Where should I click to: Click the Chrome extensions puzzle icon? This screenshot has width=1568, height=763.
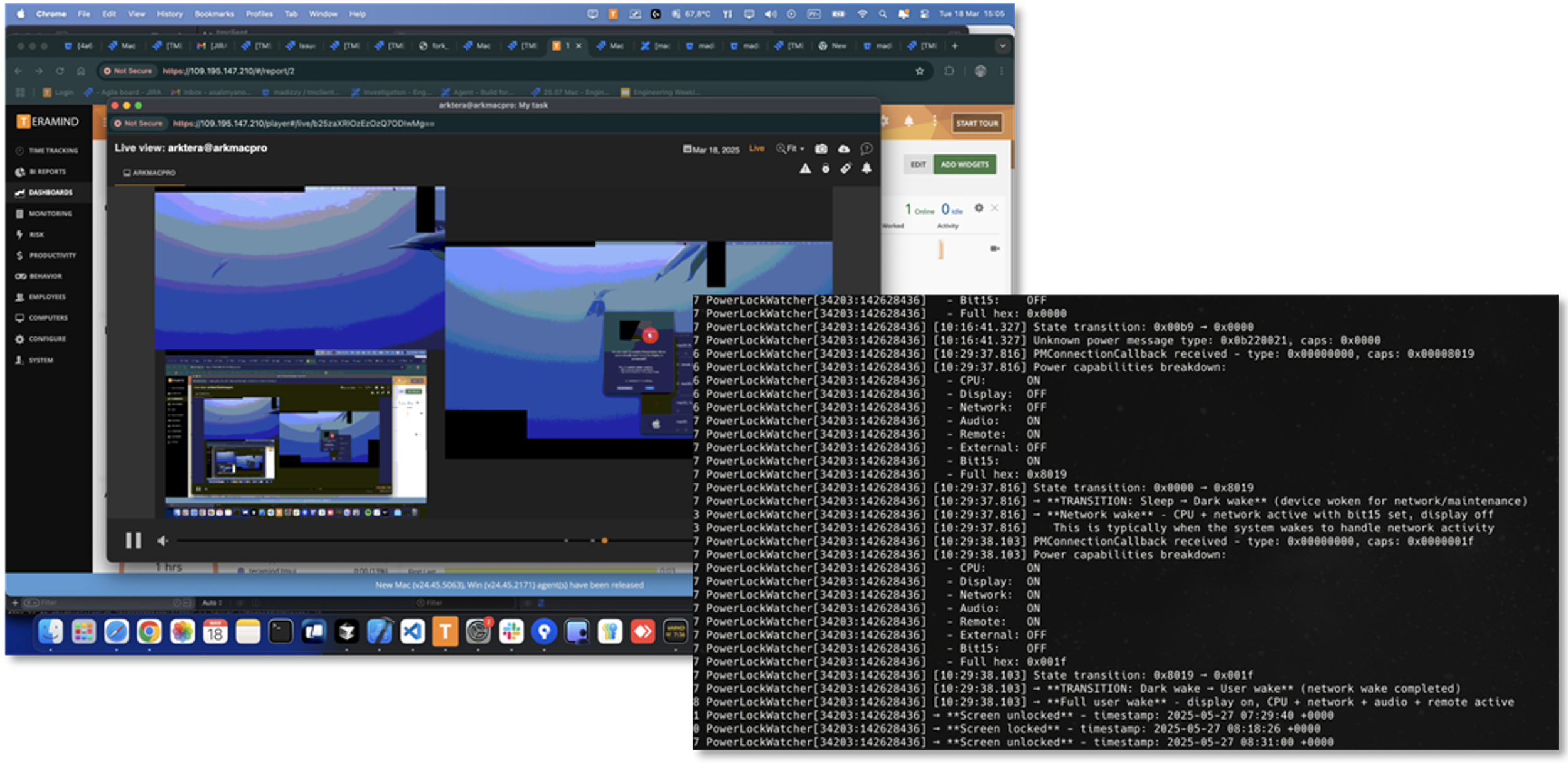949,71
